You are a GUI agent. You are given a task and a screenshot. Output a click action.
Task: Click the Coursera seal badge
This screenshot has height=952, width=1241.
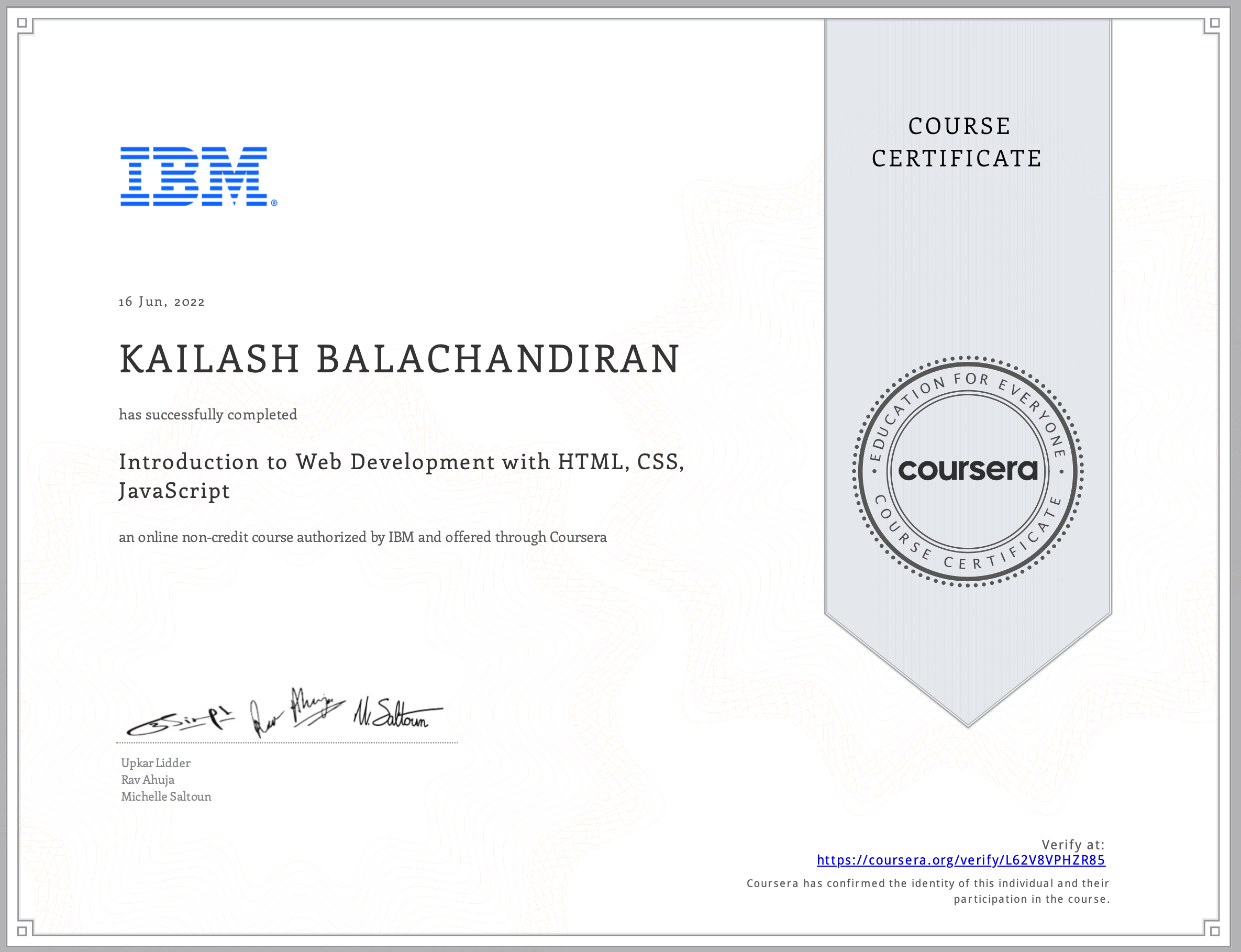967,471
